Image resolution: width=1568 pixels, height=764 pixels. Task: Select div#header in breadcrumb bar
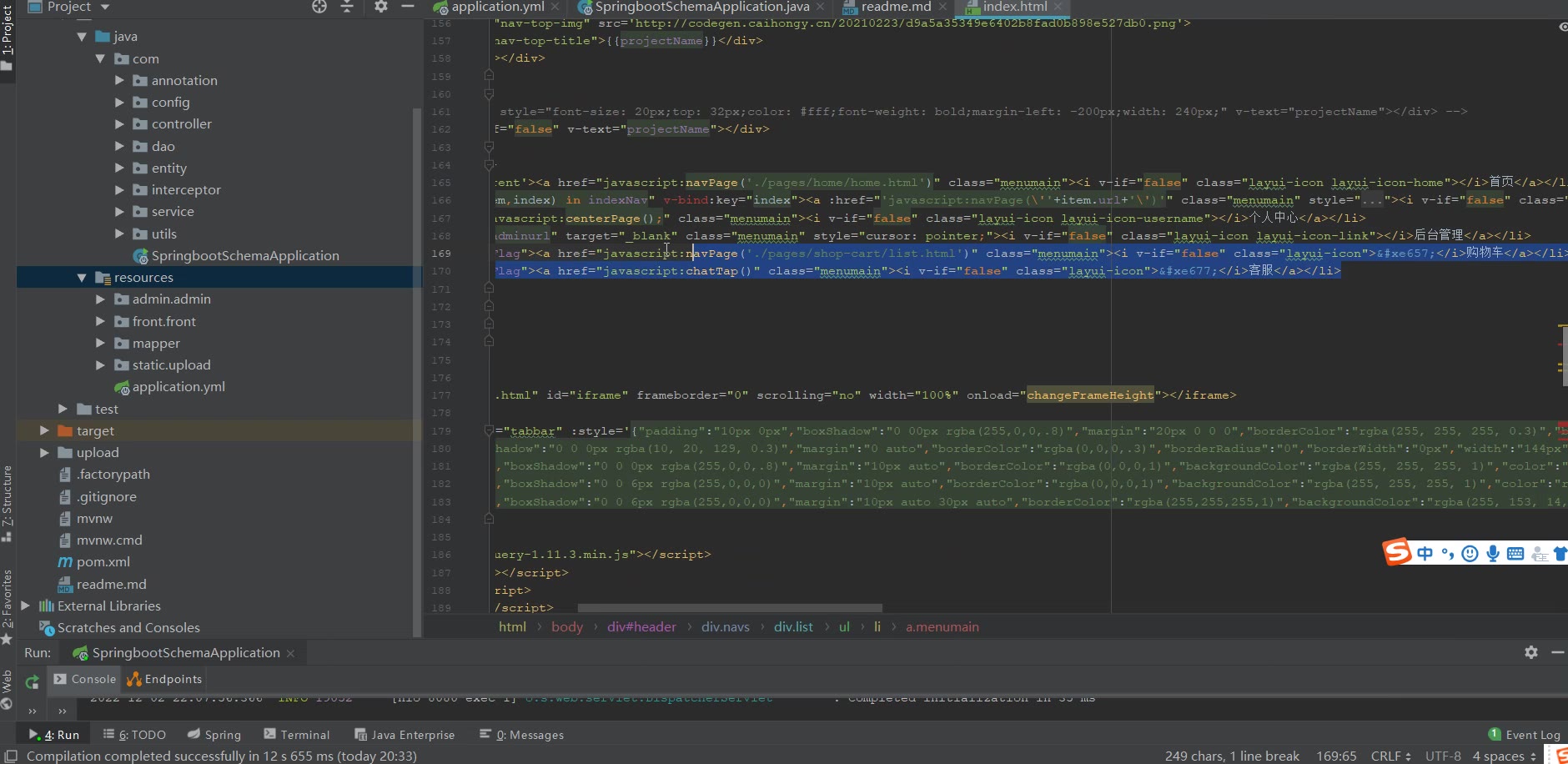641,627
